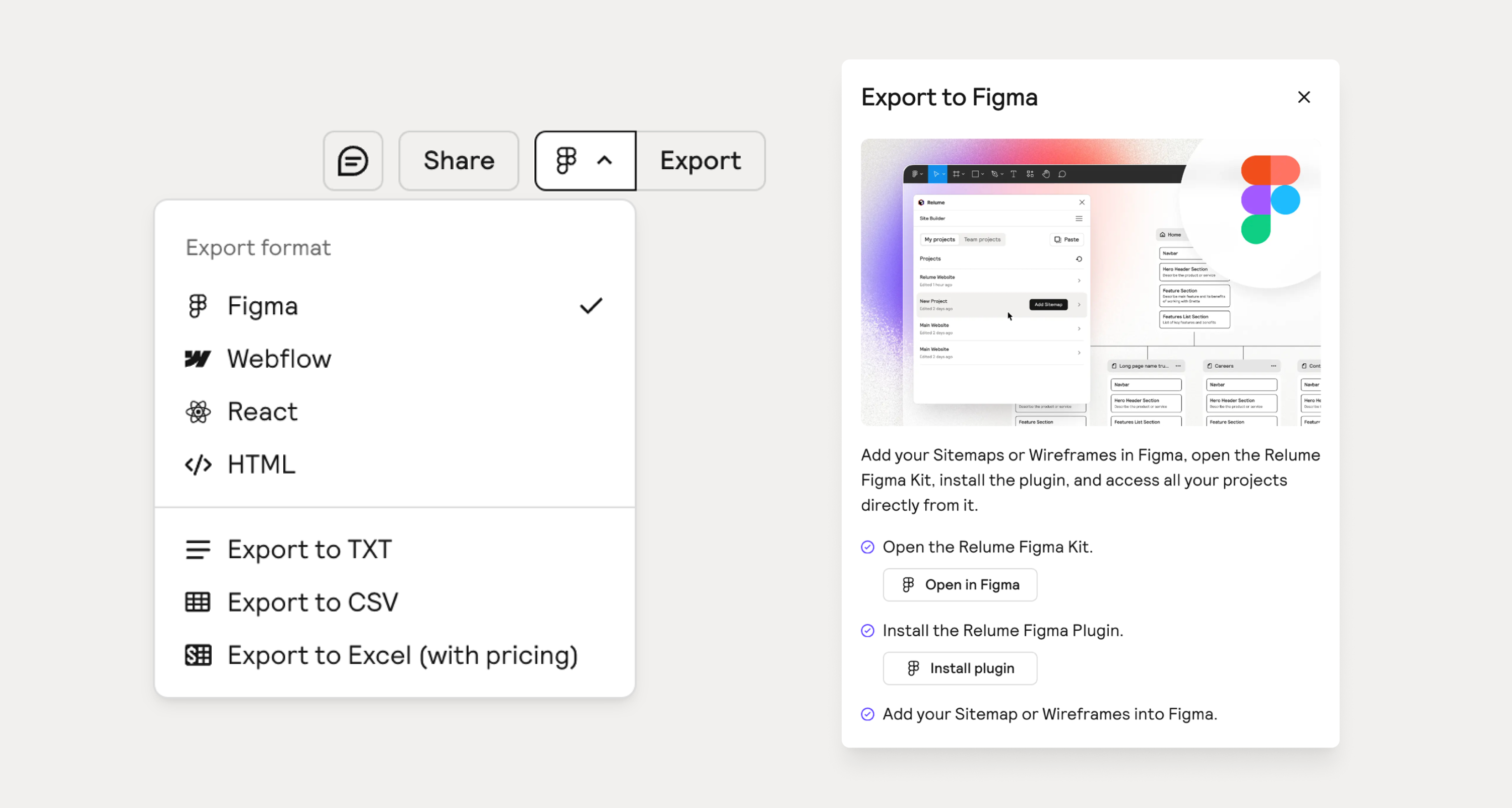The width and height of the screenshot is (1512, 808).
Task: Click the Figma logo icon in menu
Action: pyautogui.click(x=198, y=306)
